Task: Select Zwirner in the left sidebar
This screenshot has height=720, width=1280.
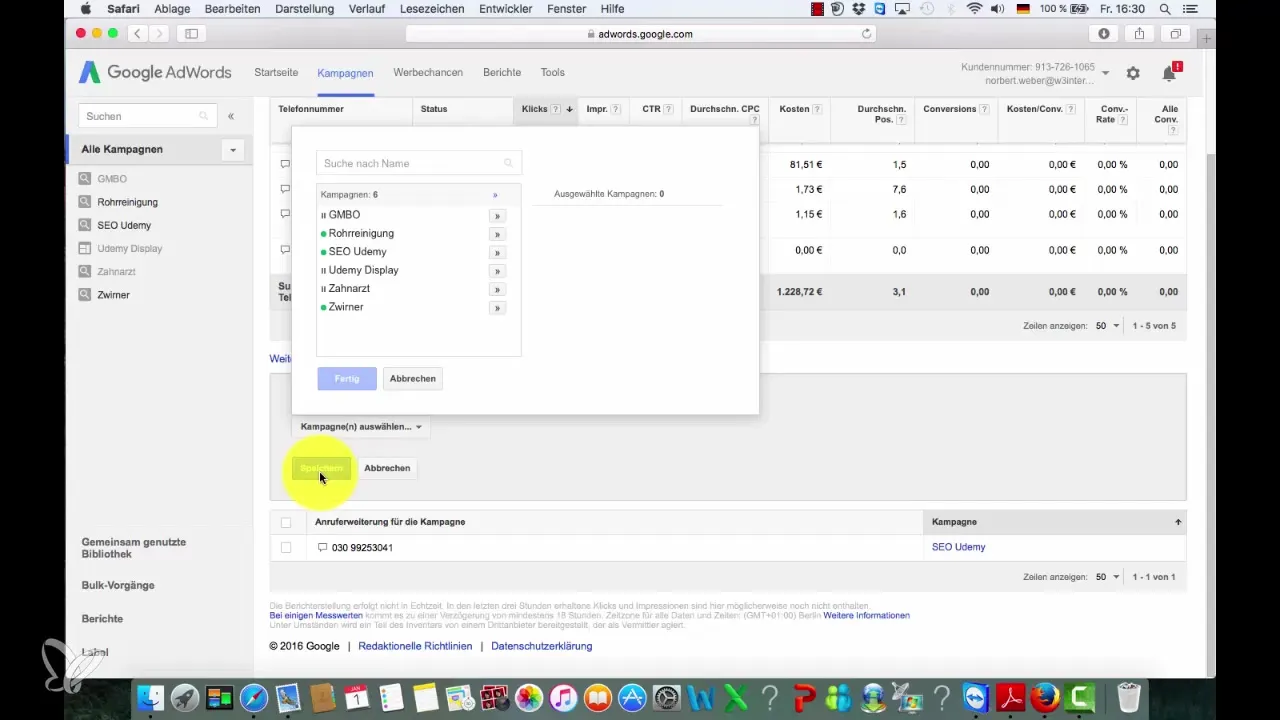Action: 113,295
